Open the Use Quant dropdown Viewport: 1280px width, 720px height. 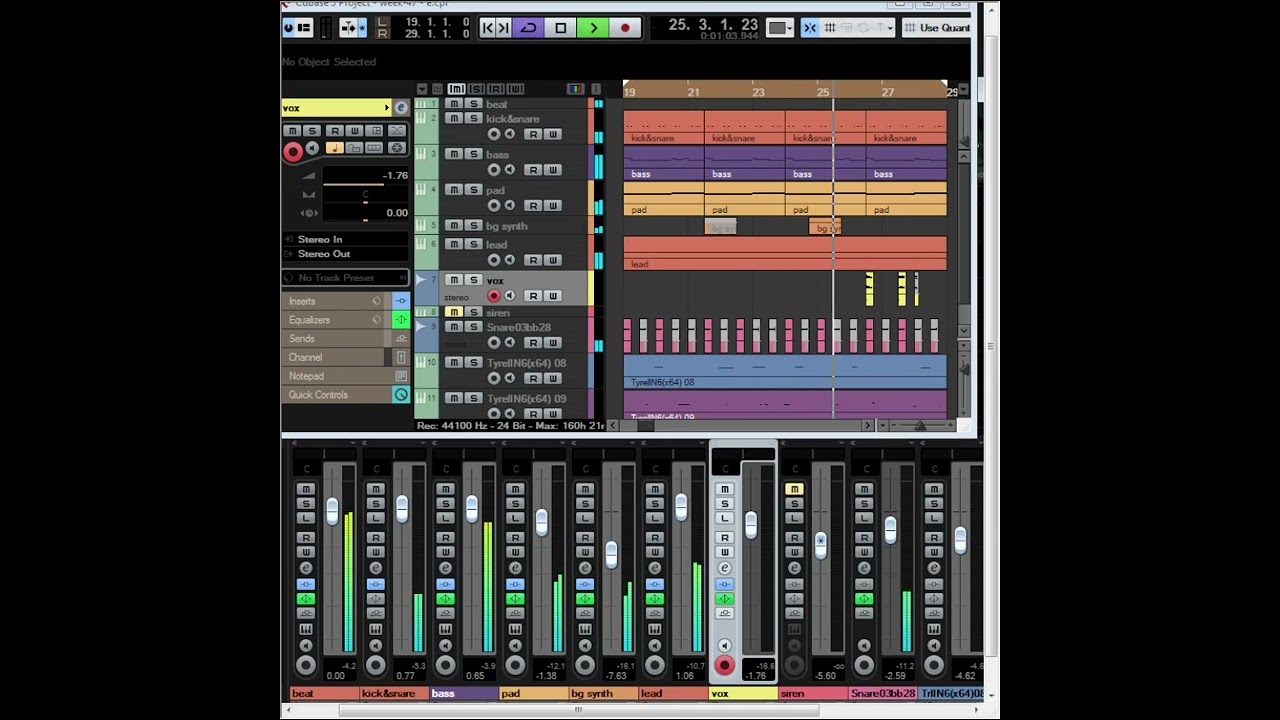pos(937,28)
